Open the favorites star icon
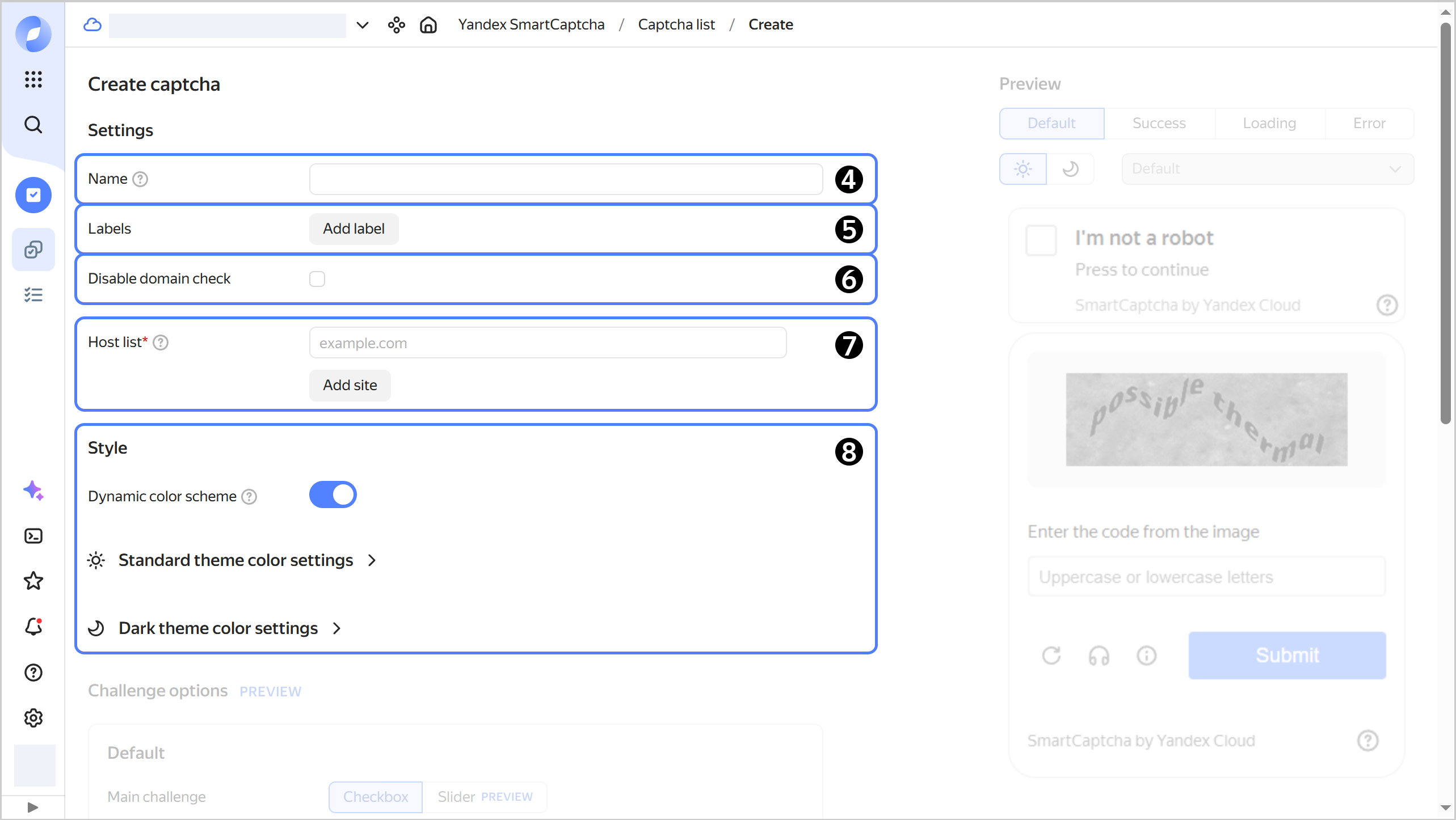Image resolution: width=1456 pixels, height=820 pixels. tap(33, 581)
